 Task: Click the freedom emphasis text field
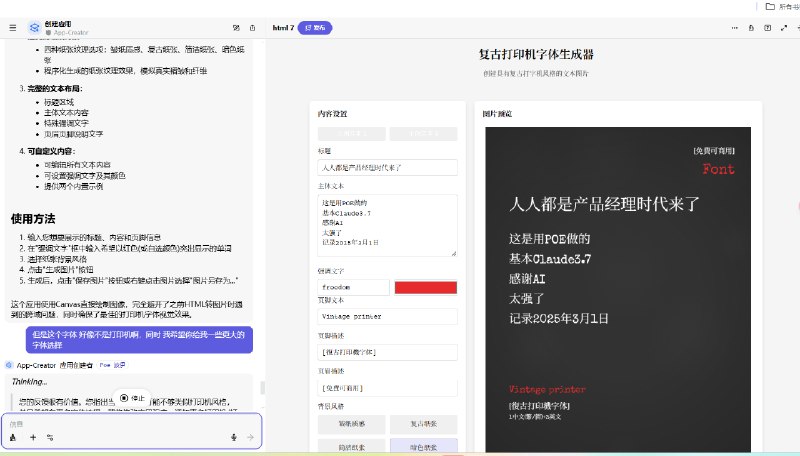(x=354, y=287)
